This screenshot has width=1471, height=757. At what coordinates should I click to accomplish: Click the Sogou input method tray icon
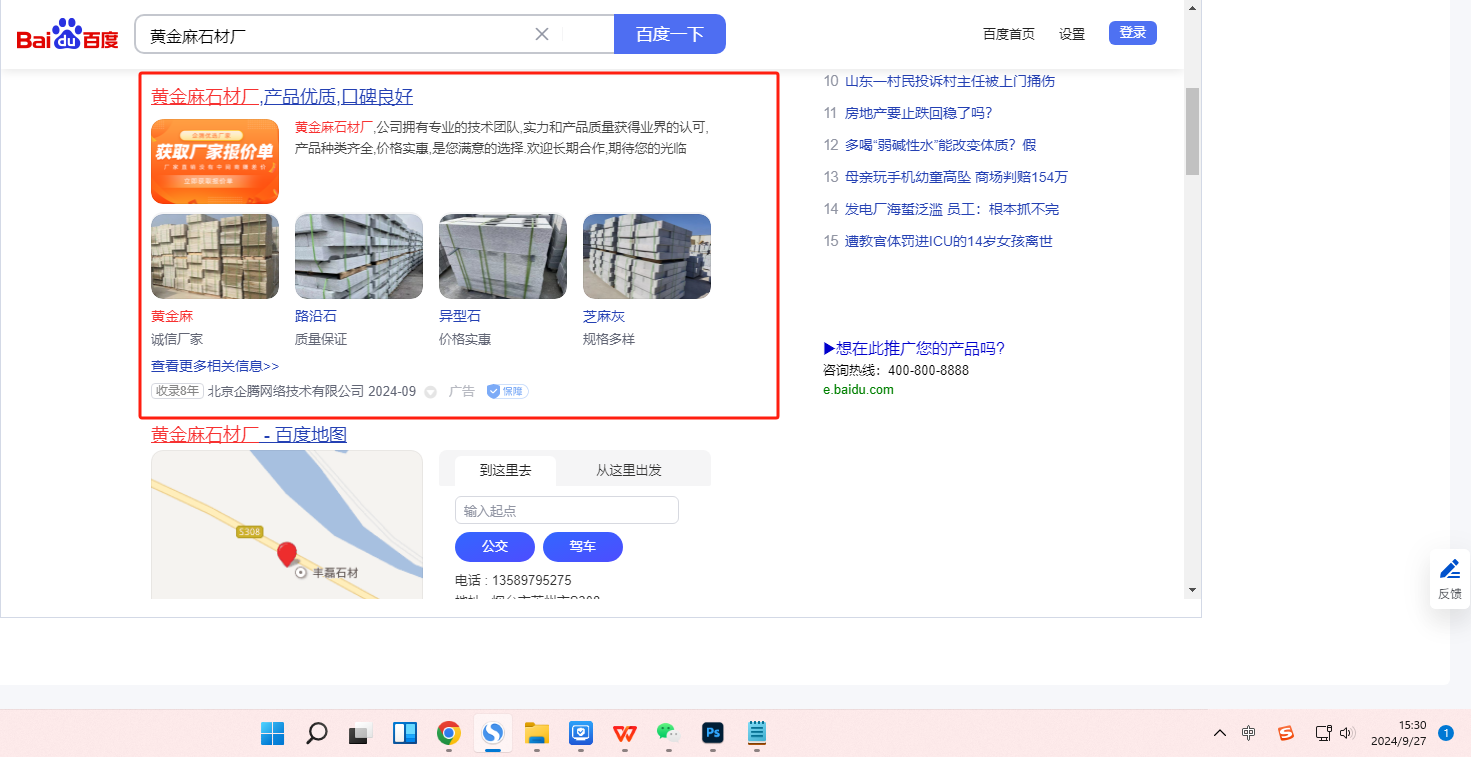pyautogui.click(x=1286, y=734)
